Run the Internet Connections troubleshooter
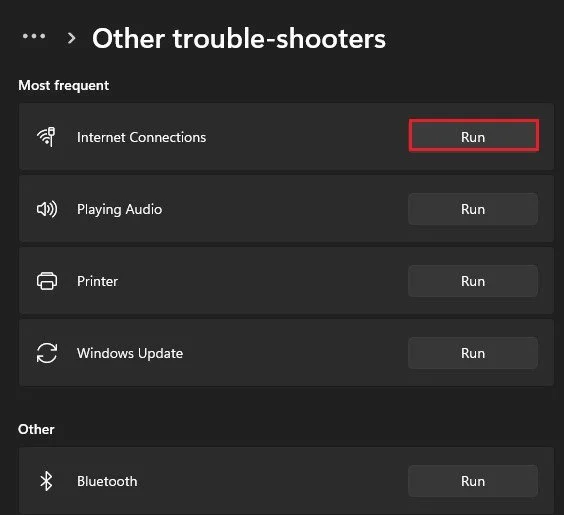The image size is (564, 515). pos(473,137)
